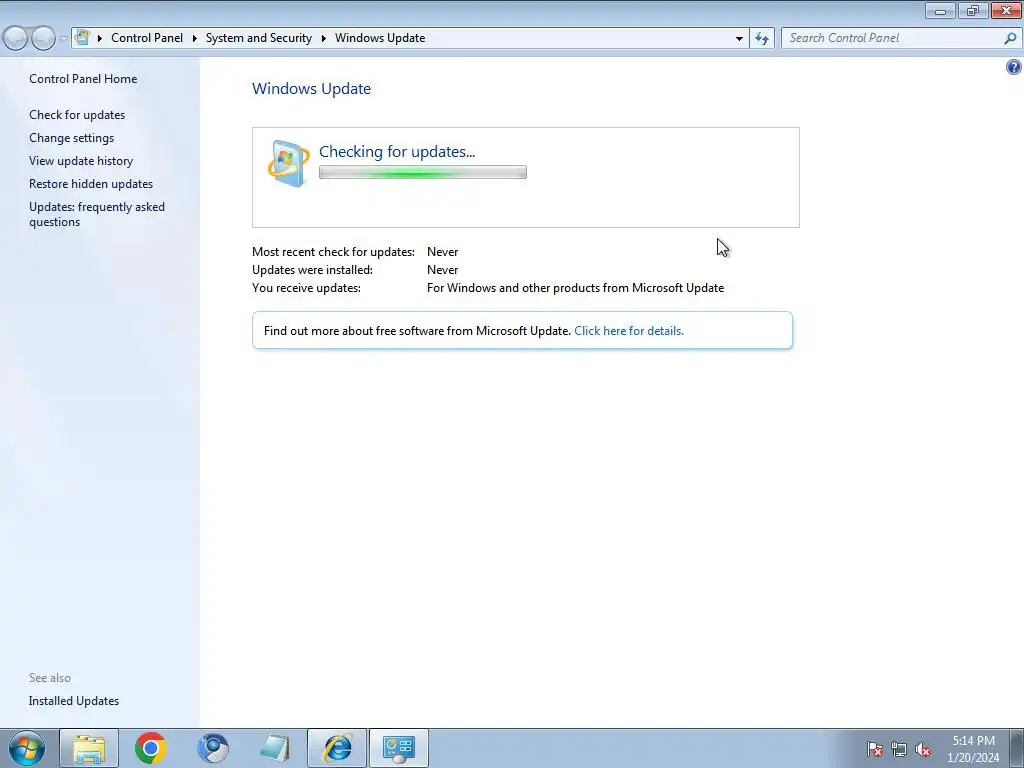Expand the arrow before Control Panel breadcrumb
Screen dimensions: 1024x768
coord(100,38)
